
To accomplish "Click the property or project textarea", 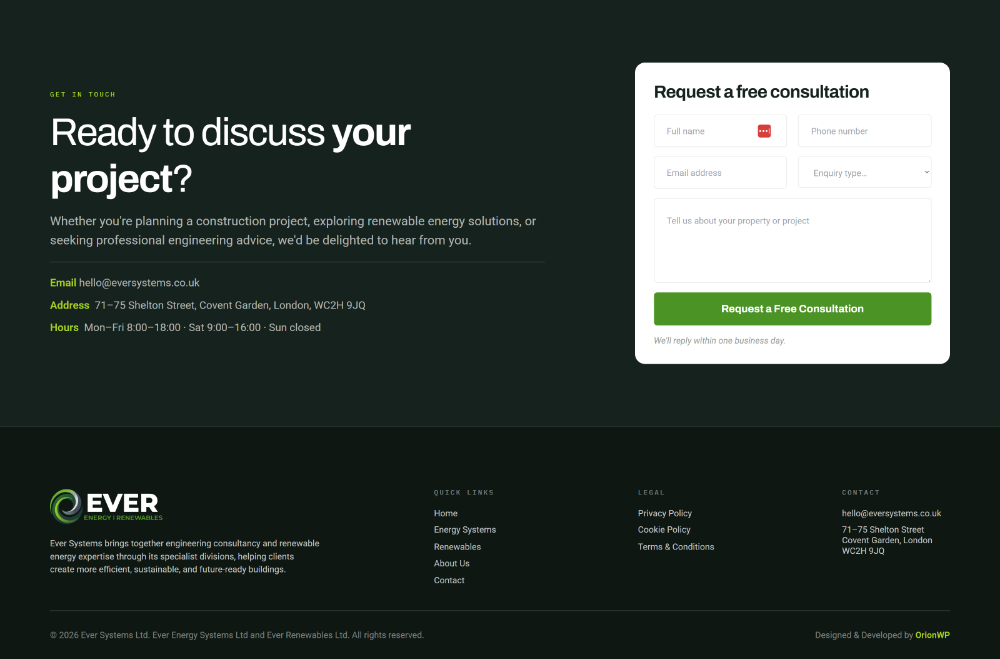I will click(x=792, y=241).
